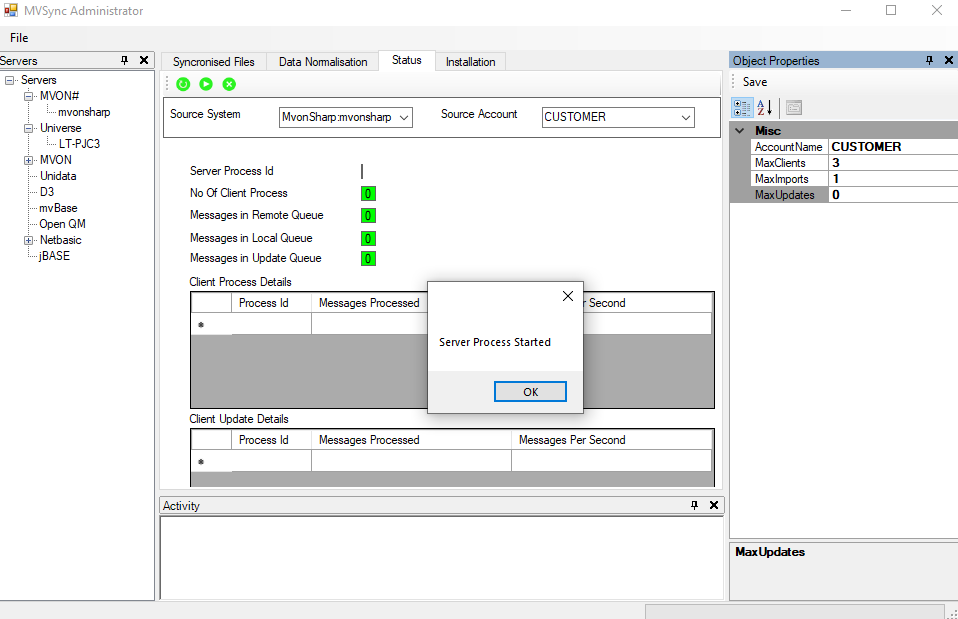Click Messages Processed header in Client Process Details

click(369, 303)
